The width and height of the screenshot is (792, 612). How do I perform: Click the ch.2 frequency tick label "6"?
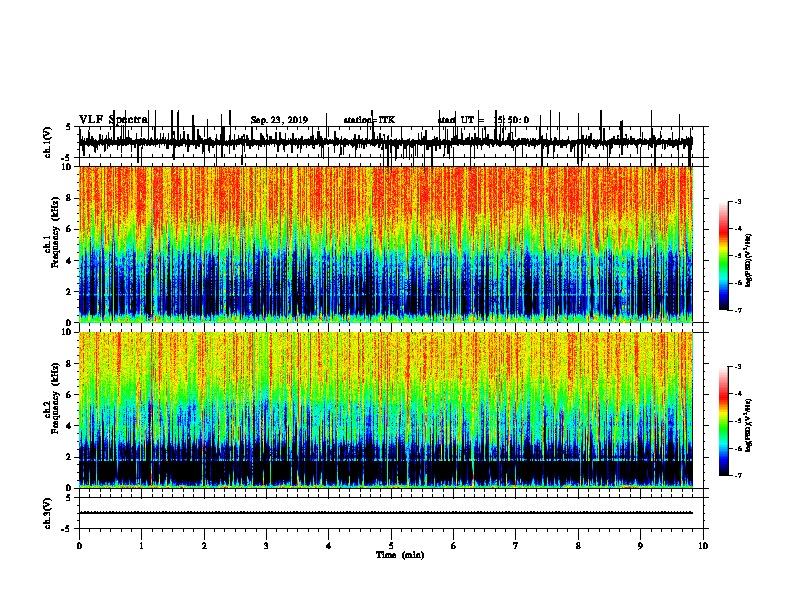pyautogui.click(x=70, y=395)
